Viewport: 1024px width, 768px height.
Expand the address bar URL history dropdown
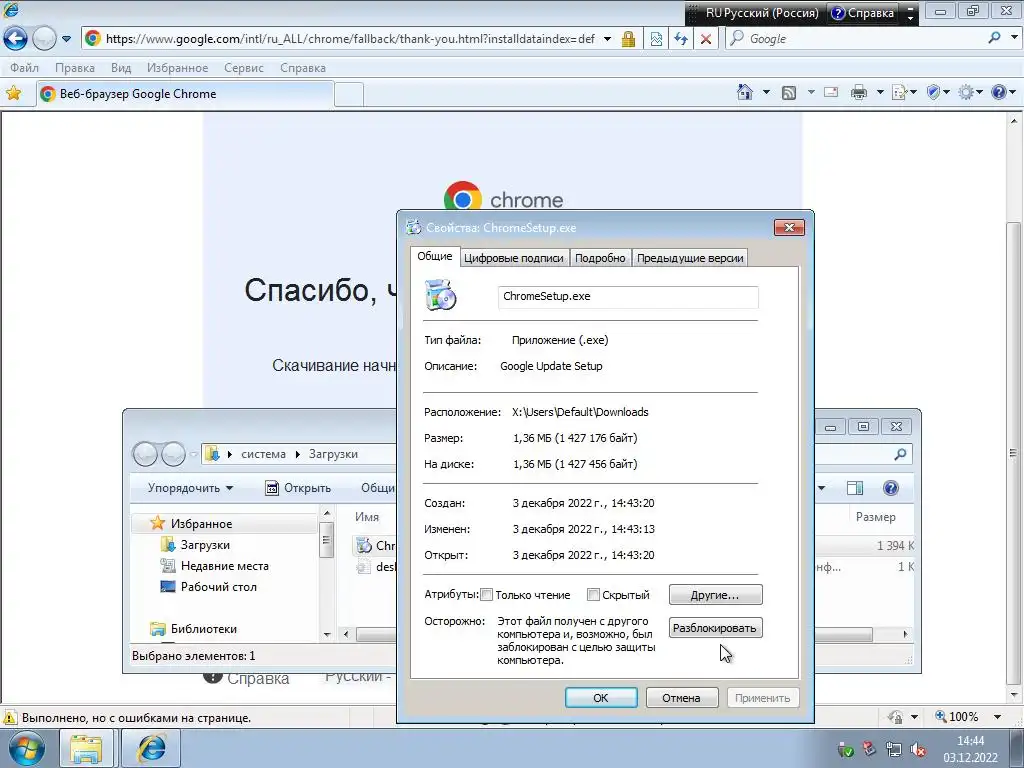[607, 39]
